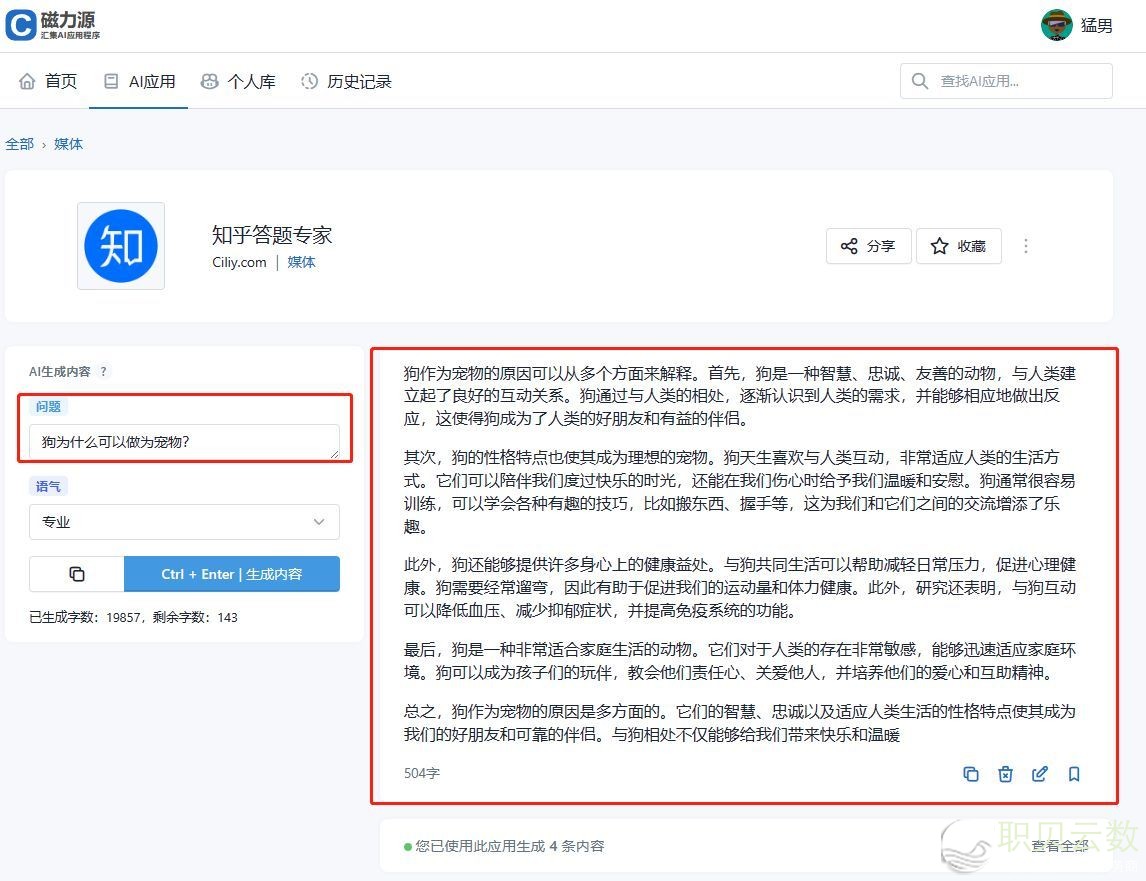Click the 历史记录 clock icon
Viewport: 1146px width, 881px height.
(310, 81)
